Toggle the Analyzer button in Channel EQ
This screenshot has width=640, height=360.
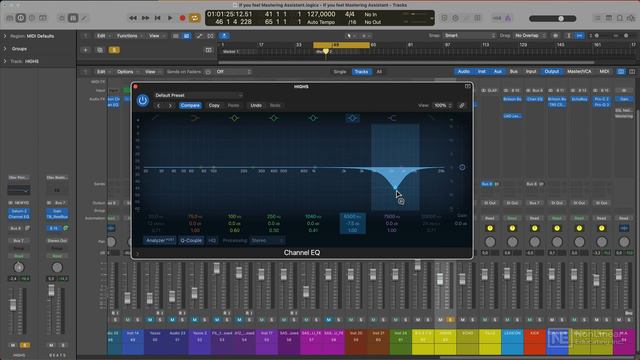point(160,240)
